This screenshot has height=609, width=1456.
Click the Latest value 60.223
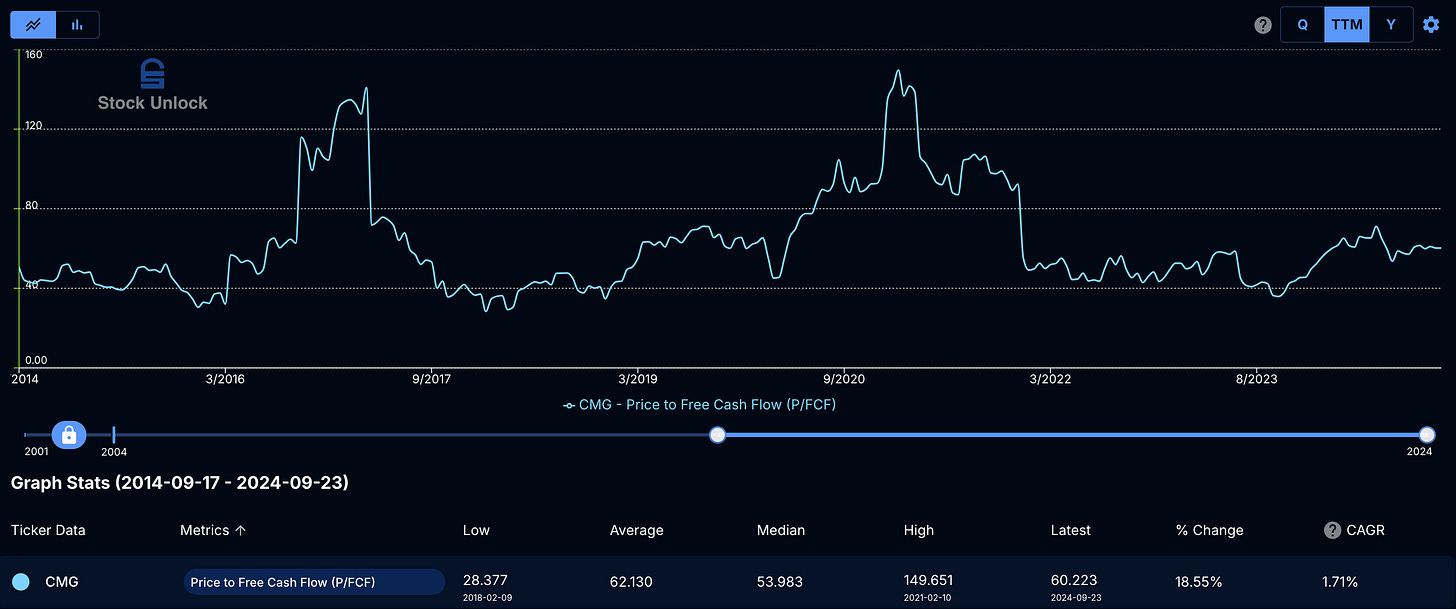1073,581
